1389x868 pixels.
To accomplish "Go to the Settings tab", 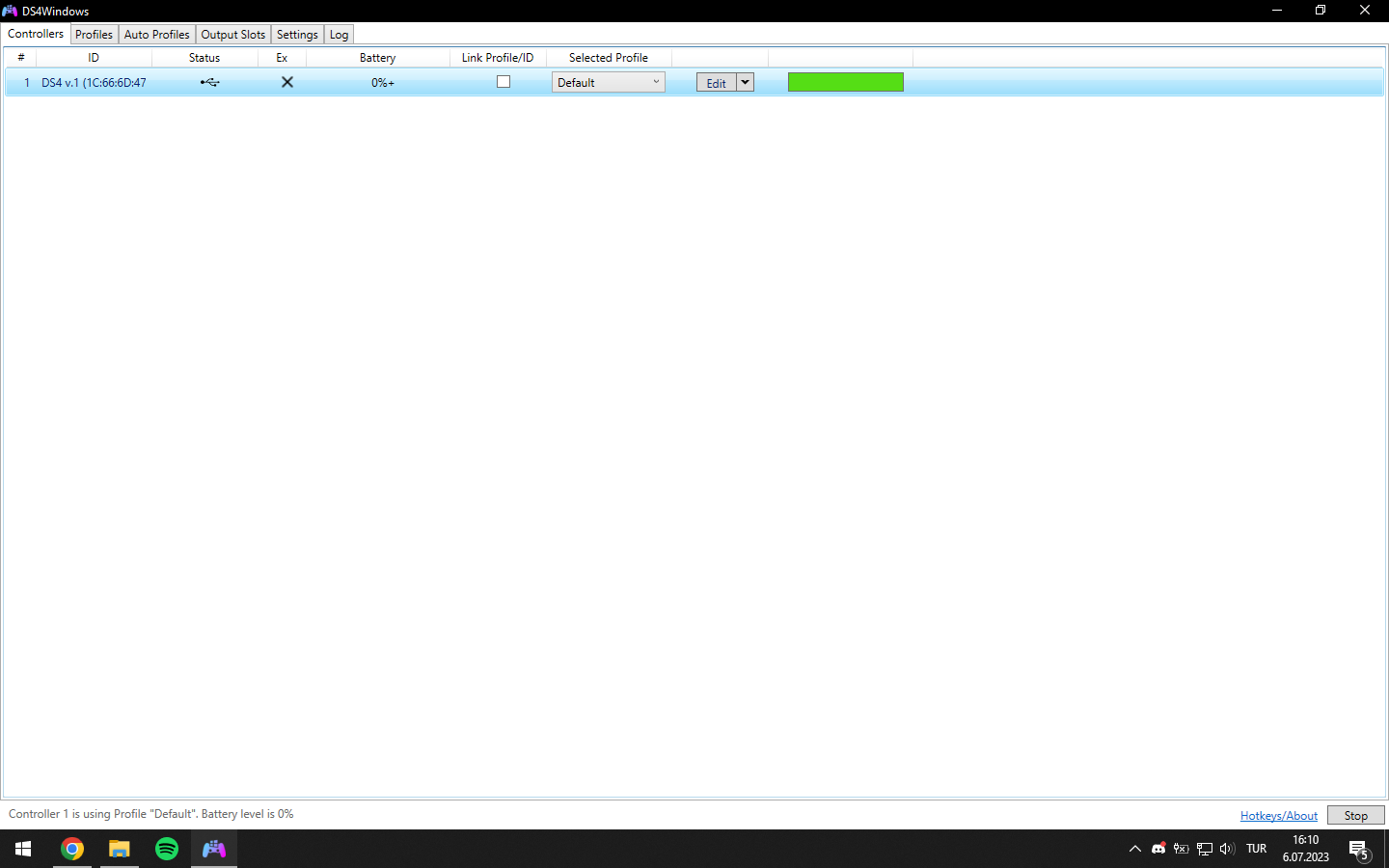I will point(297,35).
